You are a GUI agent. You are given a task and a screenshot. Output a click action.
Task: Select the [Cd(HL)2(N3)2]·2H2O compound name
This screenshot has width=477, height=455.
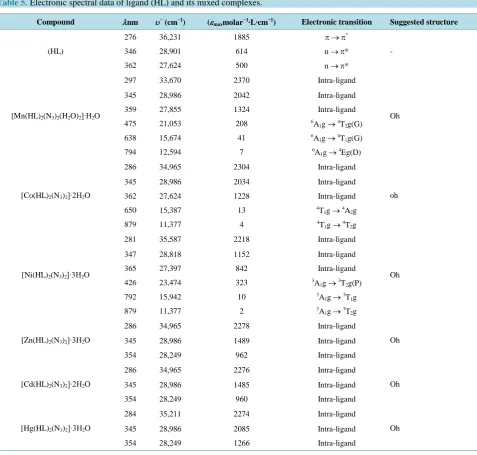56,384
